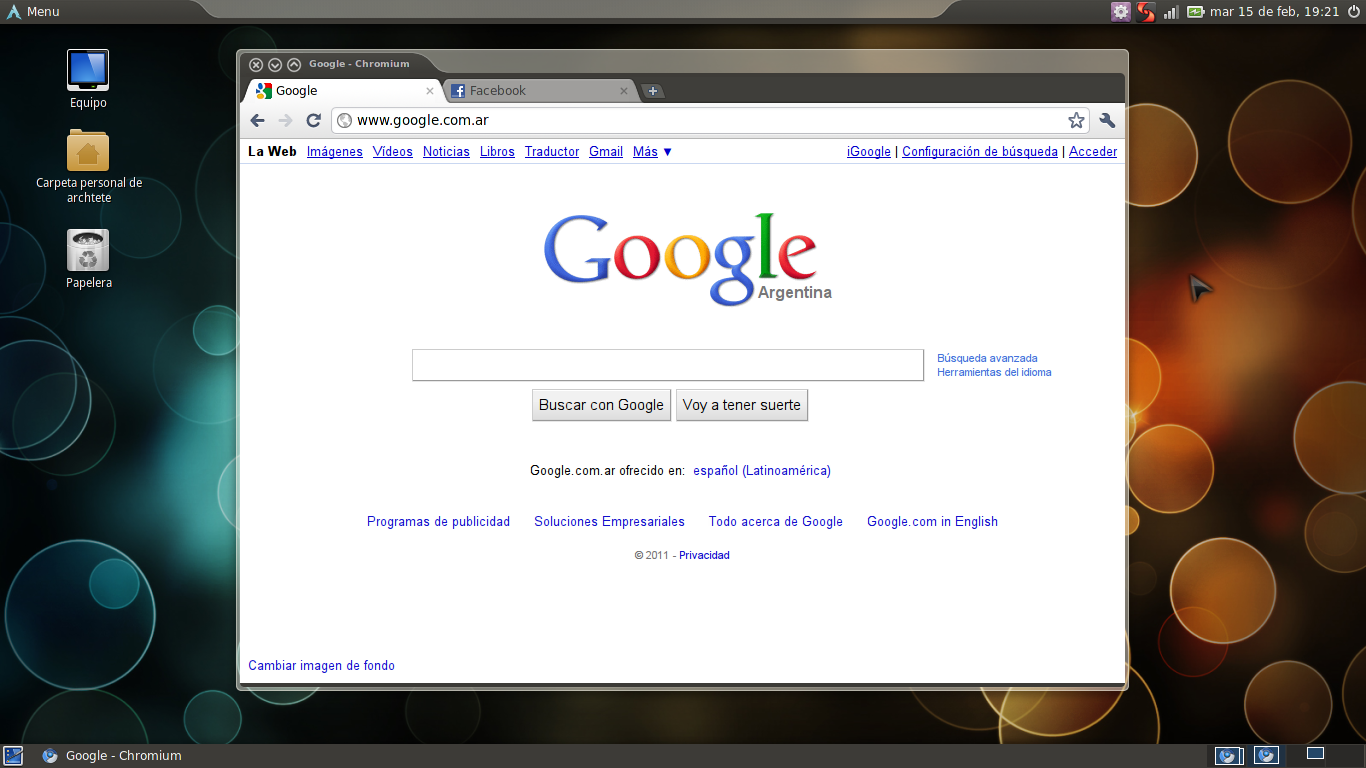Click the address bar URL field
This screenshot has height=768, width=1366.
pyautogui.click(x=710, y=120)
